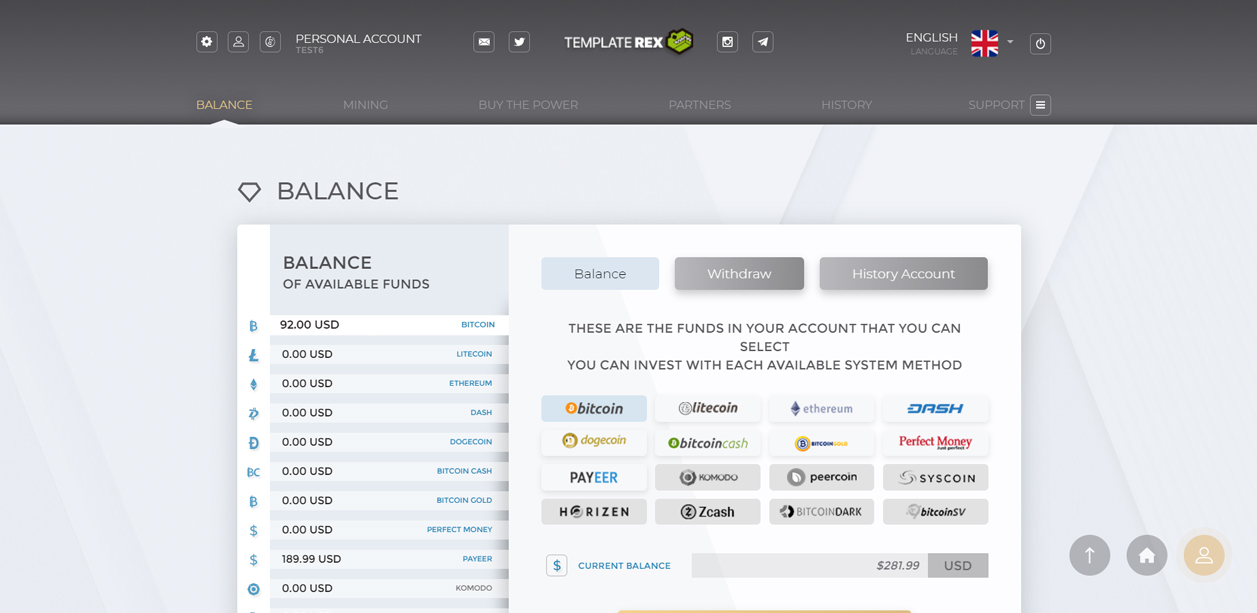Select the Horizen payment method button

pos(594,512)
